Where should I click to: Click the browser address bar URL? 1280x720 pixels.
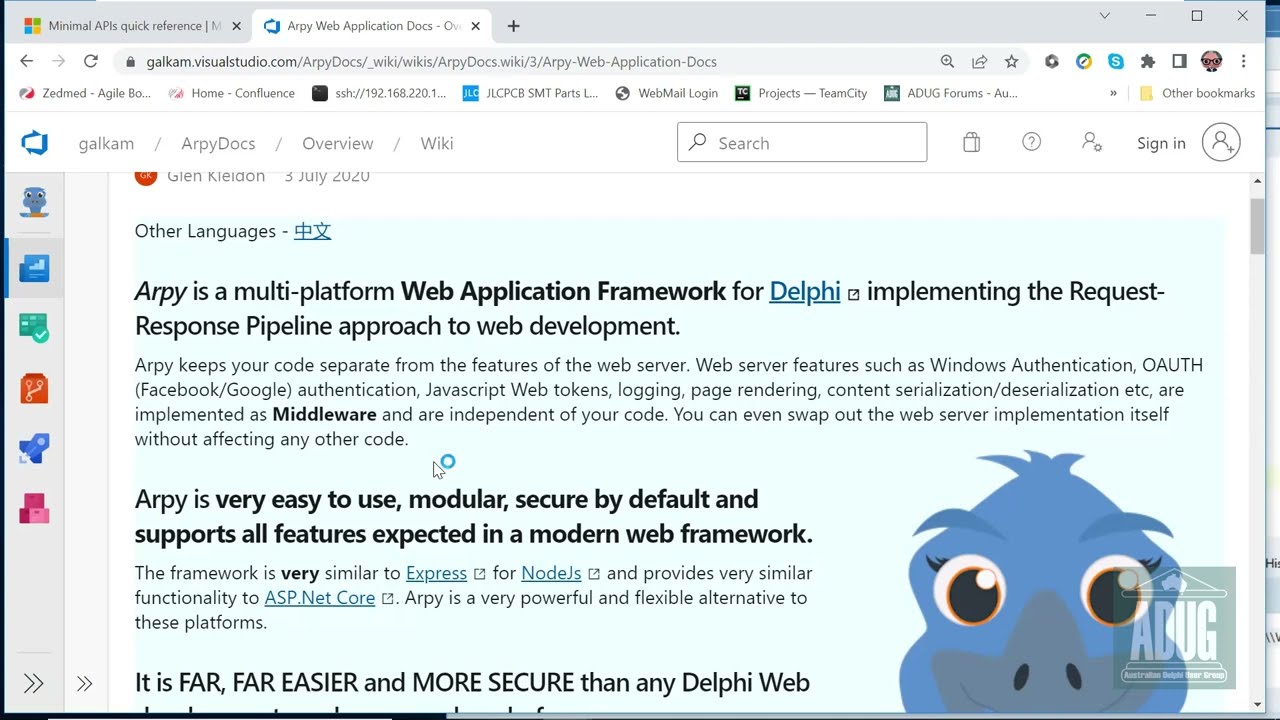431,61
